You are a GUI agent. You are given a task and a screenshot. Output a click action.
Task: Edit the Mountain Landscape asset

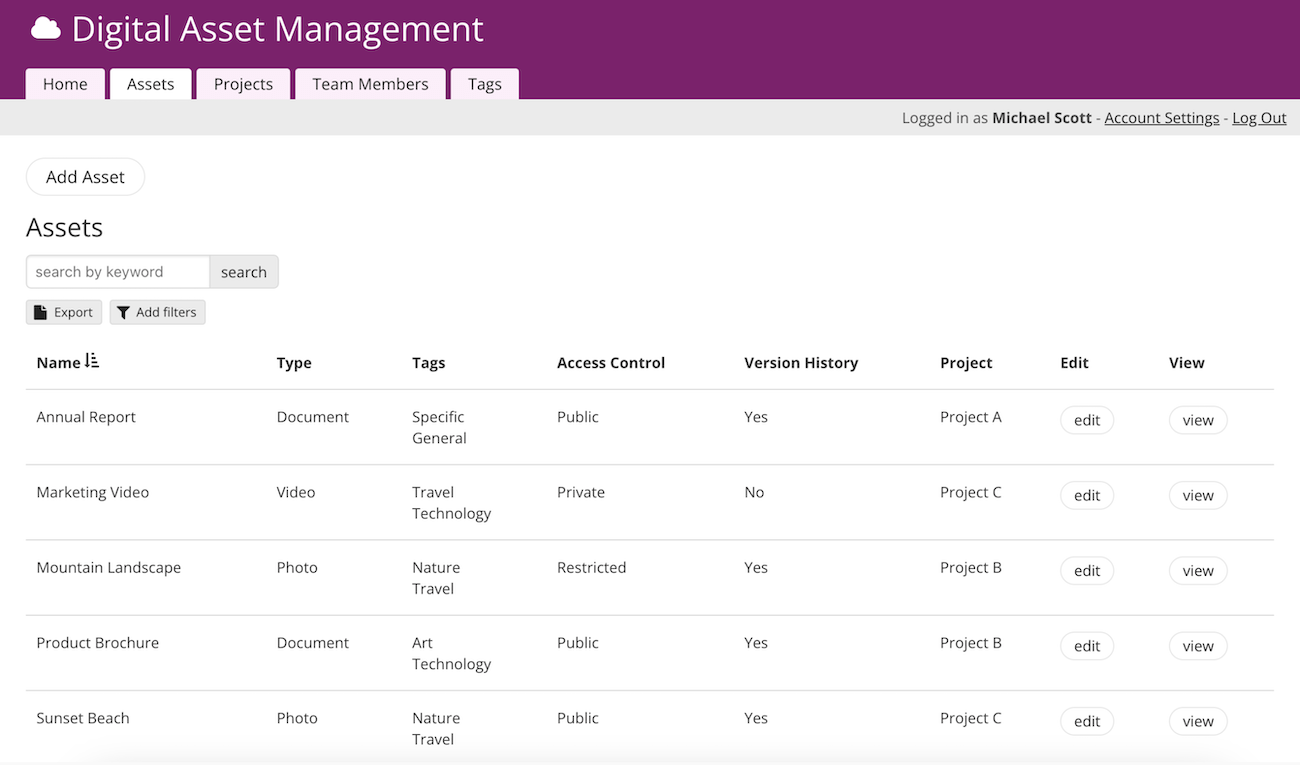tap(1087, 571)
